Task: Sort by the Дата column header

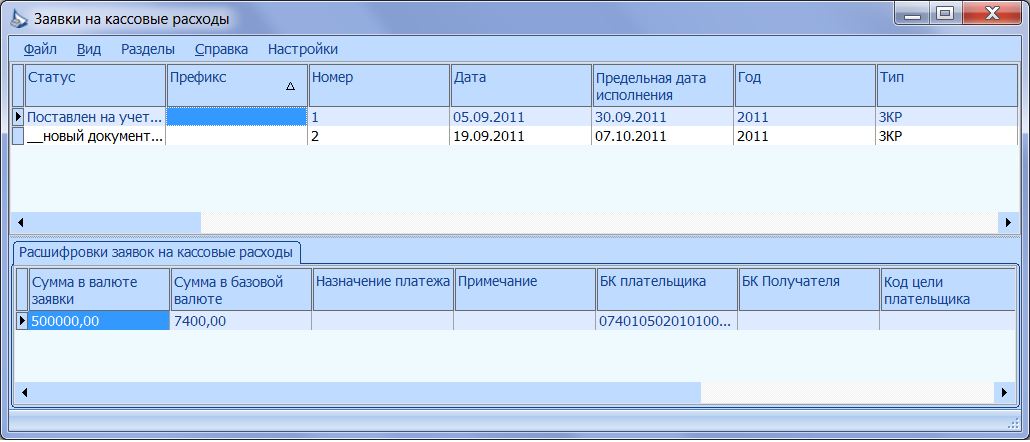Action: [521, 85]
